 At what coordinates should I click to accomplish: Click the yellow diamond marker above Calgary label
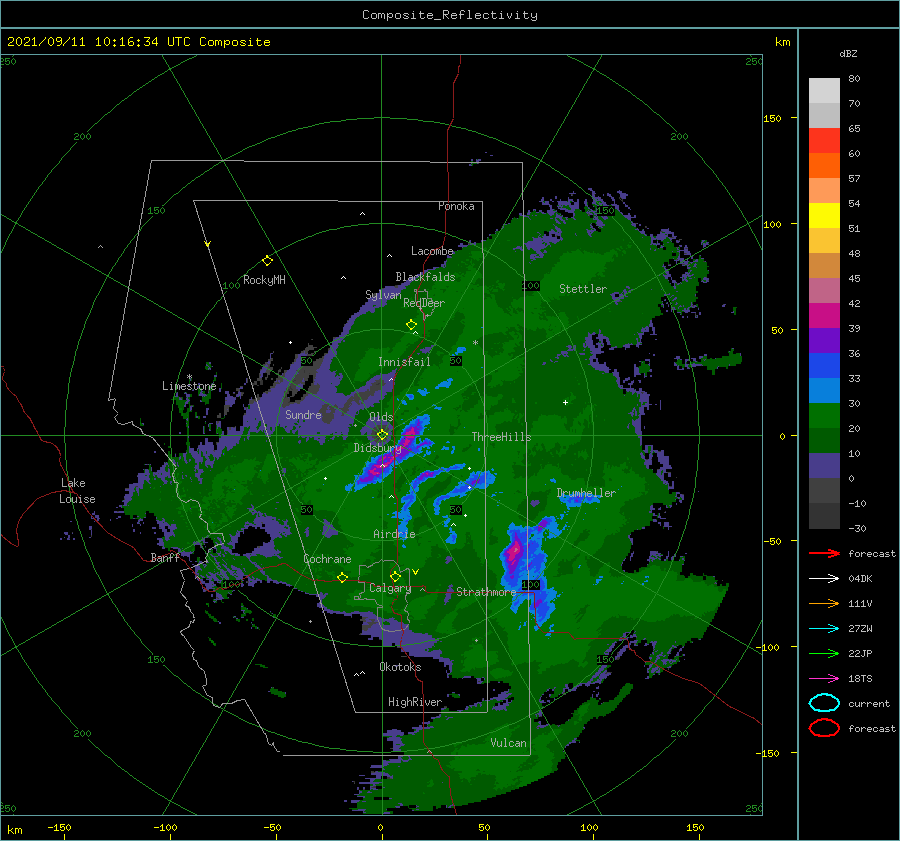tap(395, 576)
